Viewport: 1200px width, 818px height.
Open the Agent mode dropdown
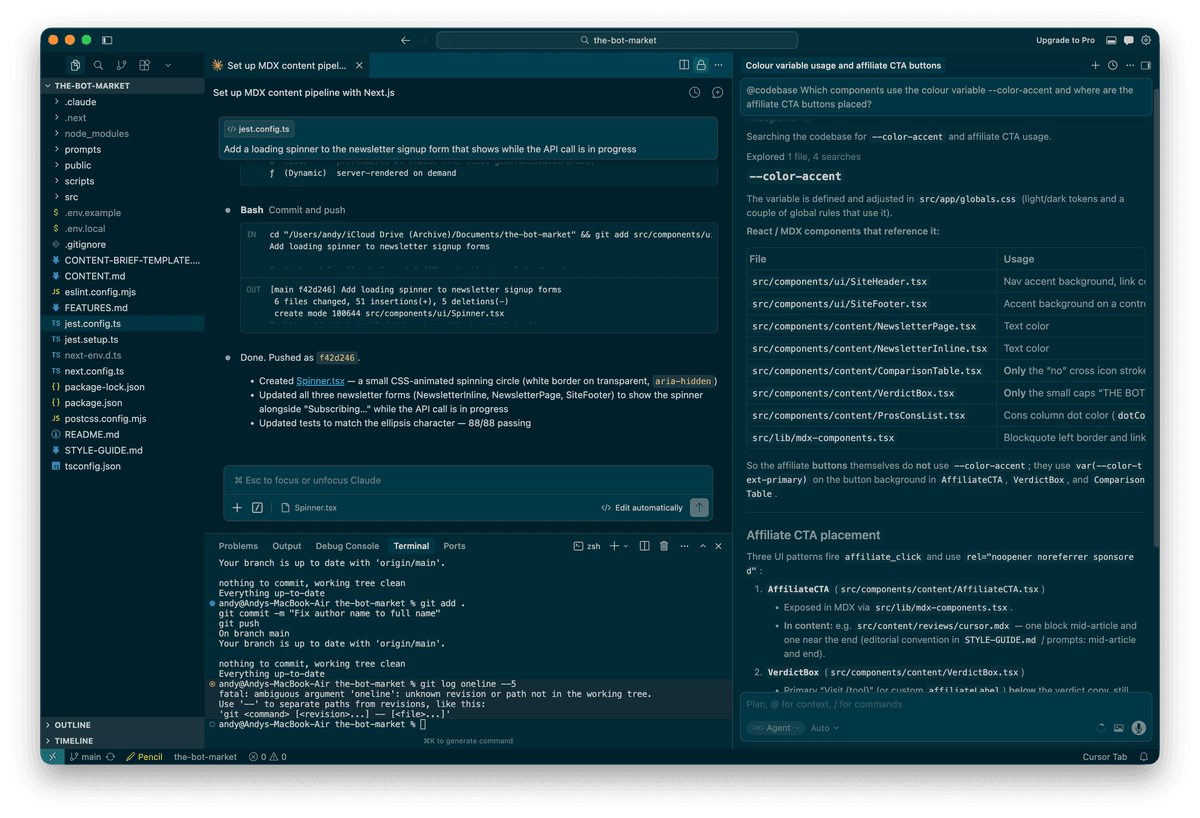coord(775,727)
